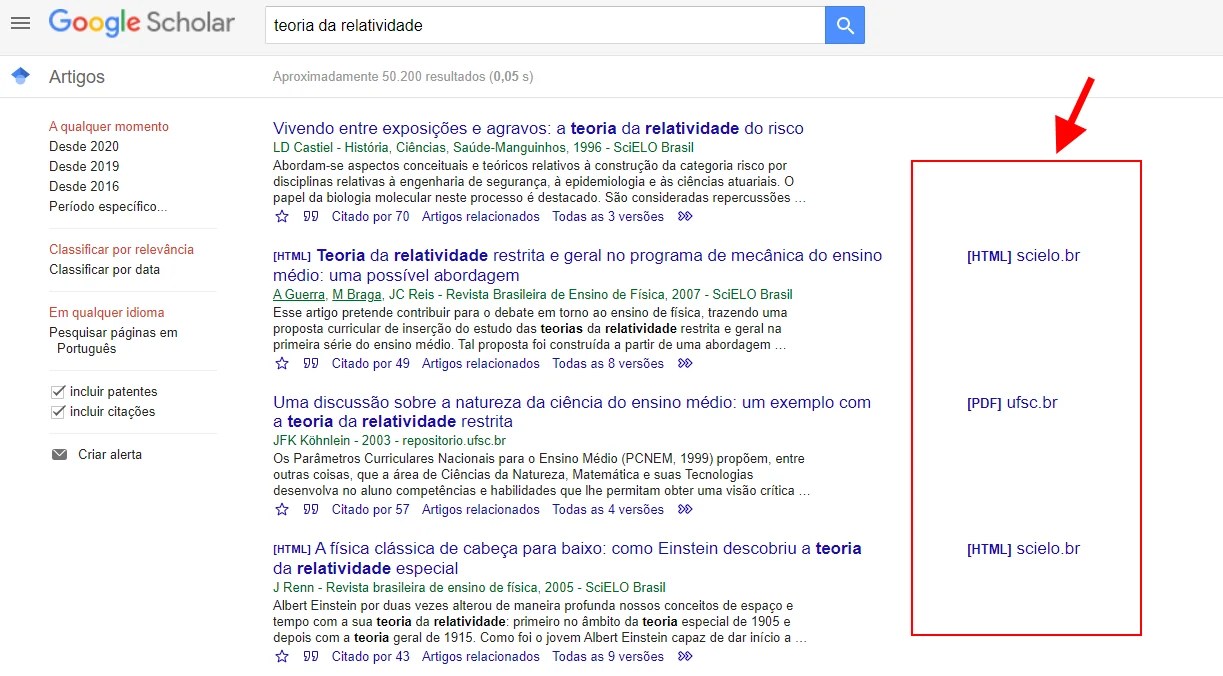Click 'Citado por 43'
The width and height of the screenshot is (1223, 676).
click(370, 656)
